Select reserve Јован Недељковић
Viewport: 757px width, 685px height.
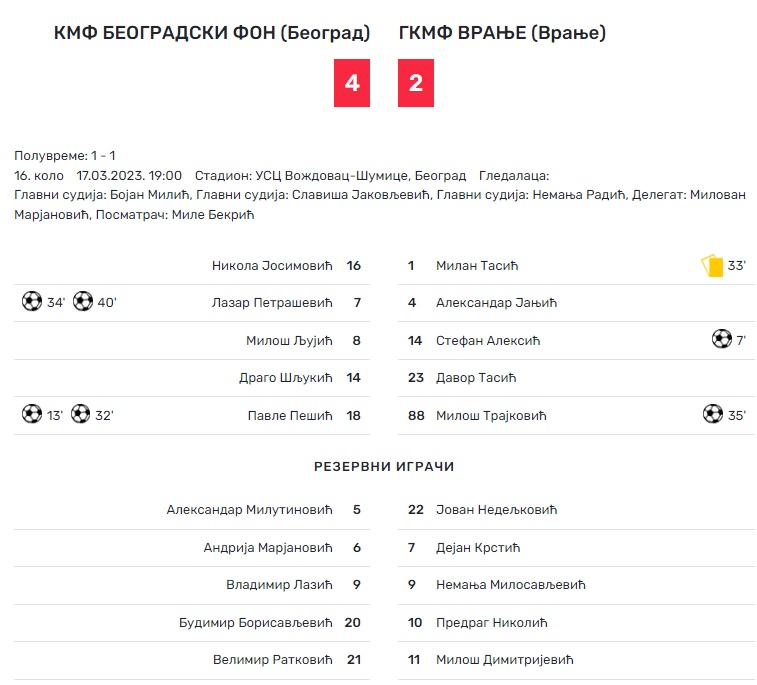coord(496,510)
